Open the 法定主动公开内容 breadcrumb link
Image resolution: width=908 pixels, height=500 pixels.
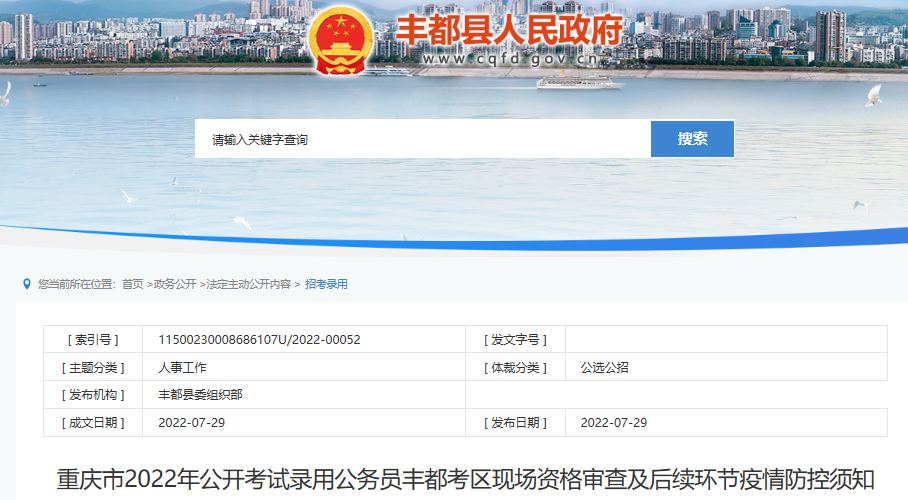click(248, 284)
